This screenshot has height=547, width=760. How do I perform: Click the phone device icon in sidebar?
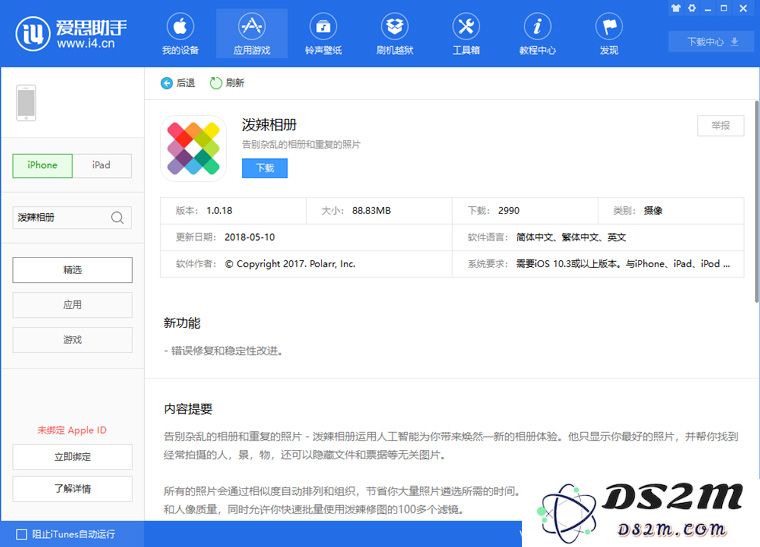tap(26, 103)
